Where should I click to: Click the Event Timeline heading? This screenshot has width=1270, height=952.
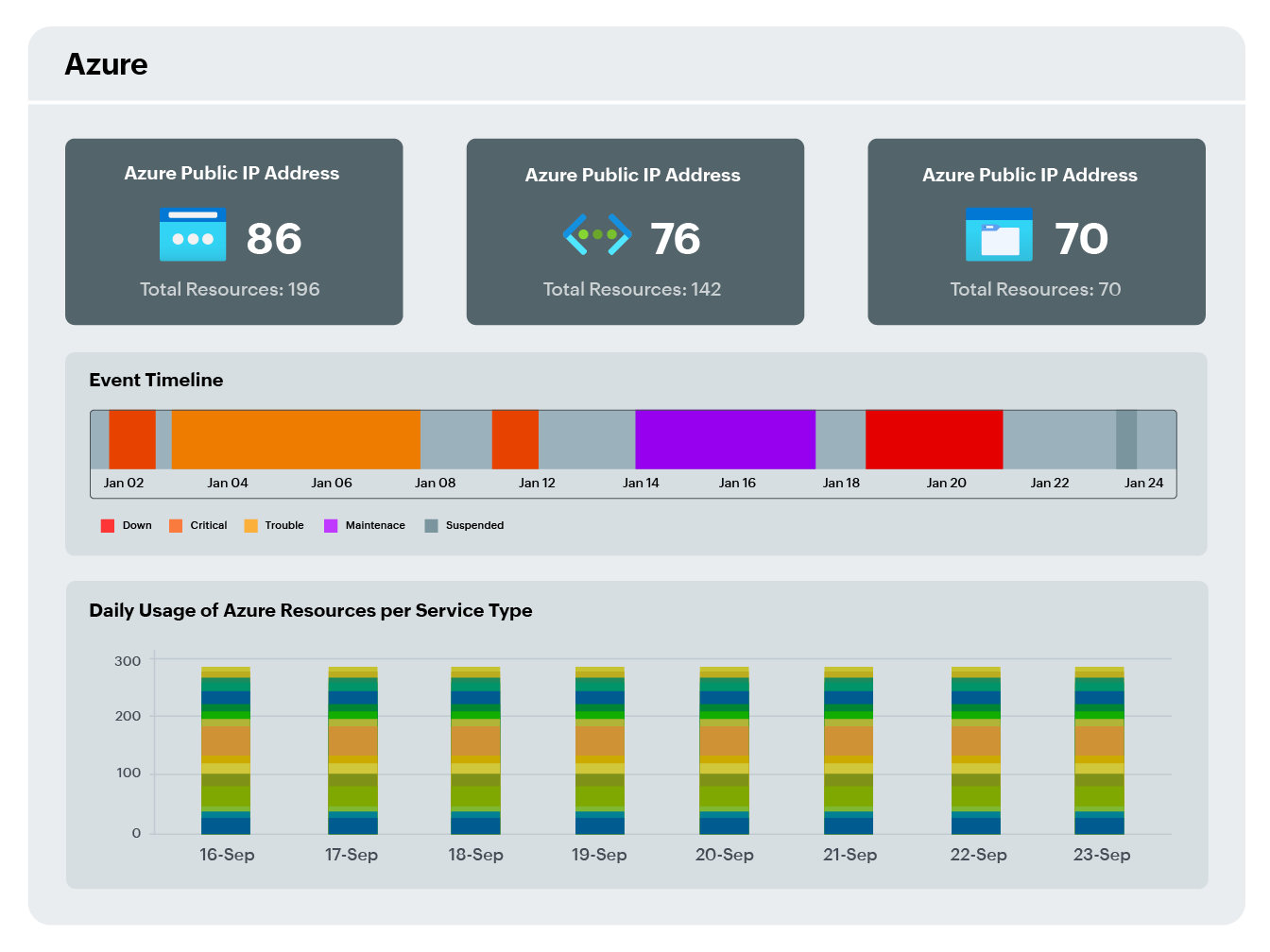156,380
